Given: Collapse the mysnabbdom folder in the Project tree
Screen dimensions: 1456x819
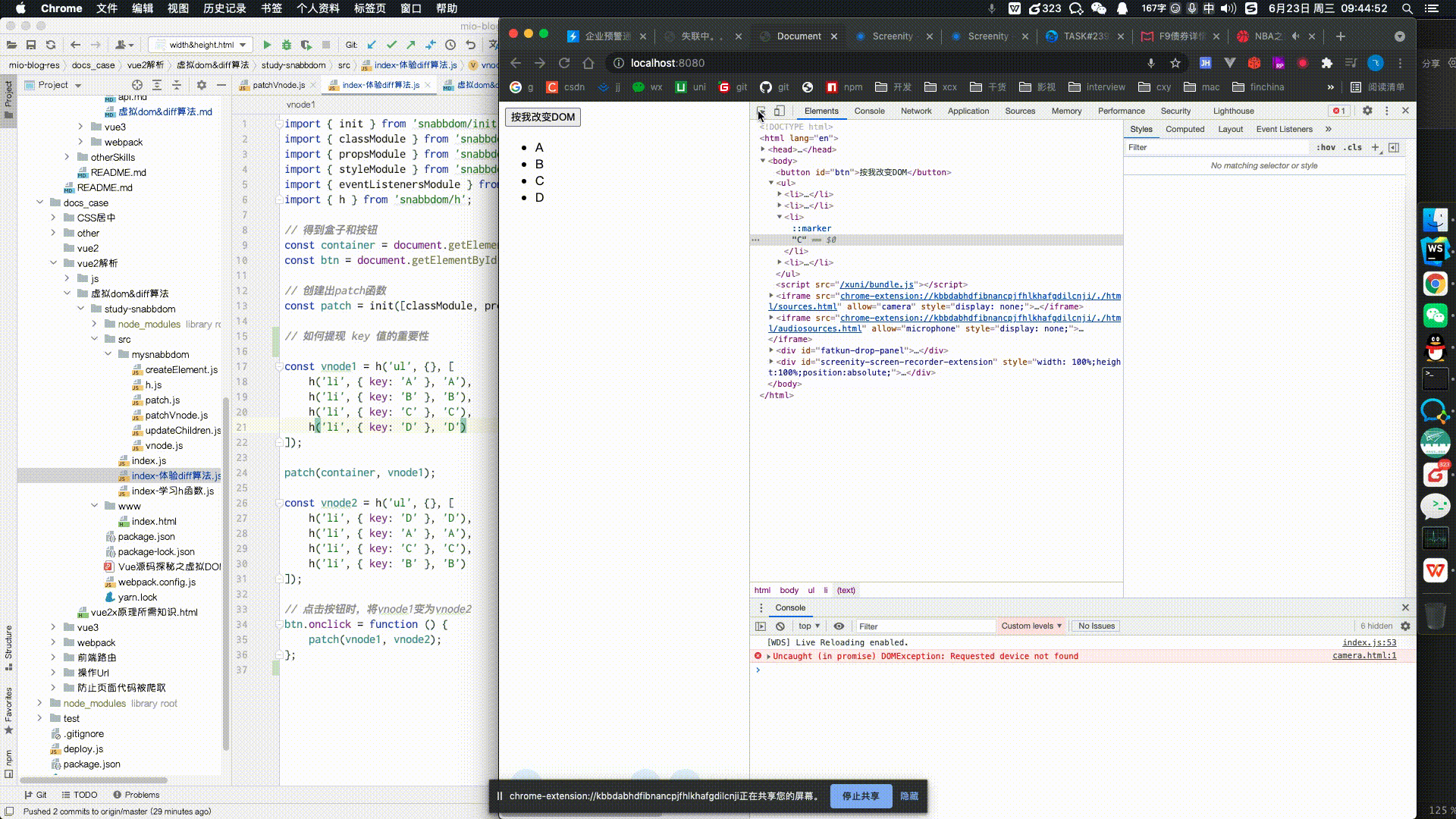Looking at the screenshot, I should click(108, 354).
